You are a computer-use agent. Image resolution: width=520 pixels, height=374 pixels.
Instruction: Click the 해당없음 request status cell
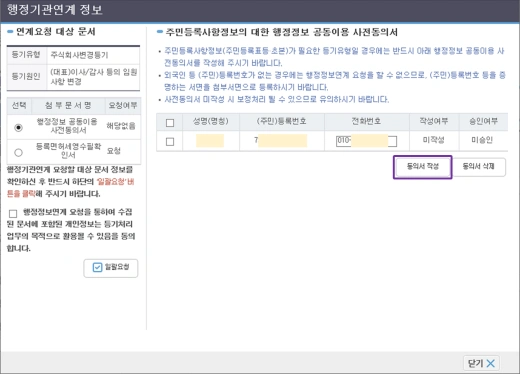pyautogui.click(x=121, y=126)
